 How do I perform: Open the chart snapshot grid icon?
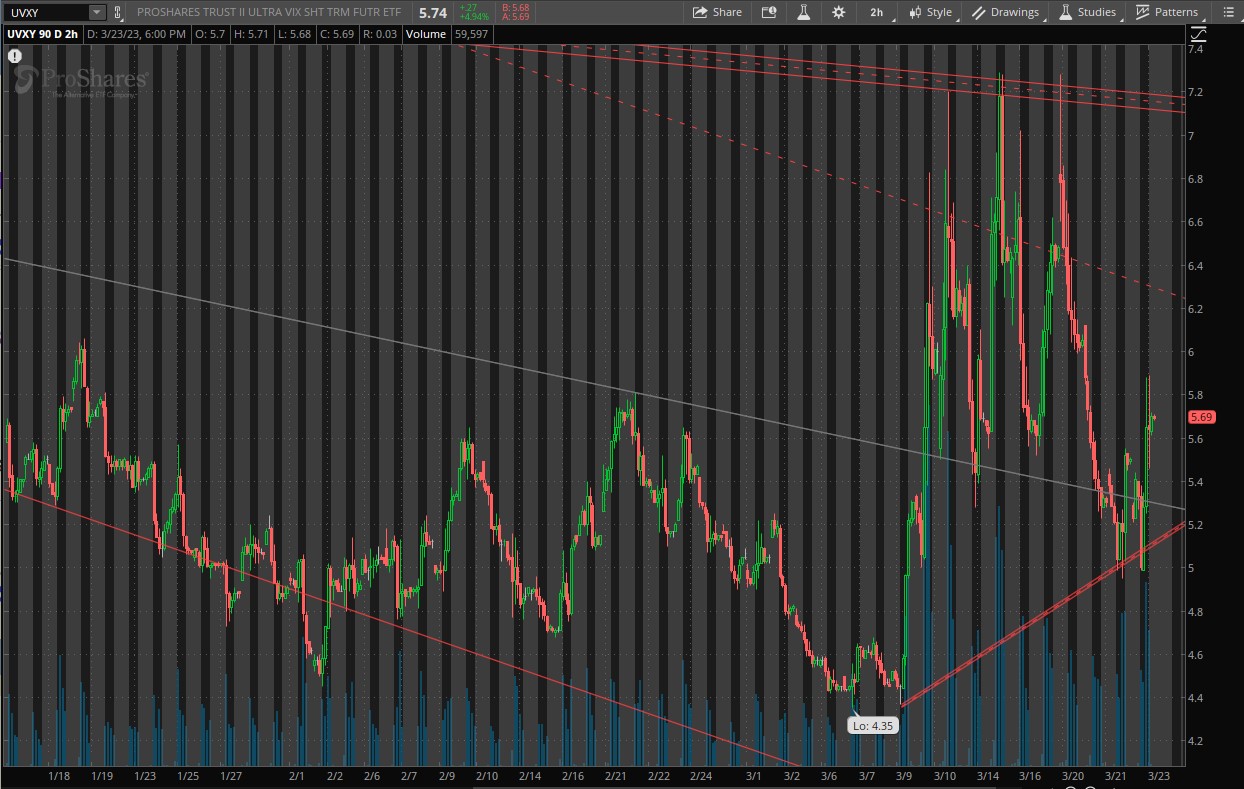(x=768, y=12)
